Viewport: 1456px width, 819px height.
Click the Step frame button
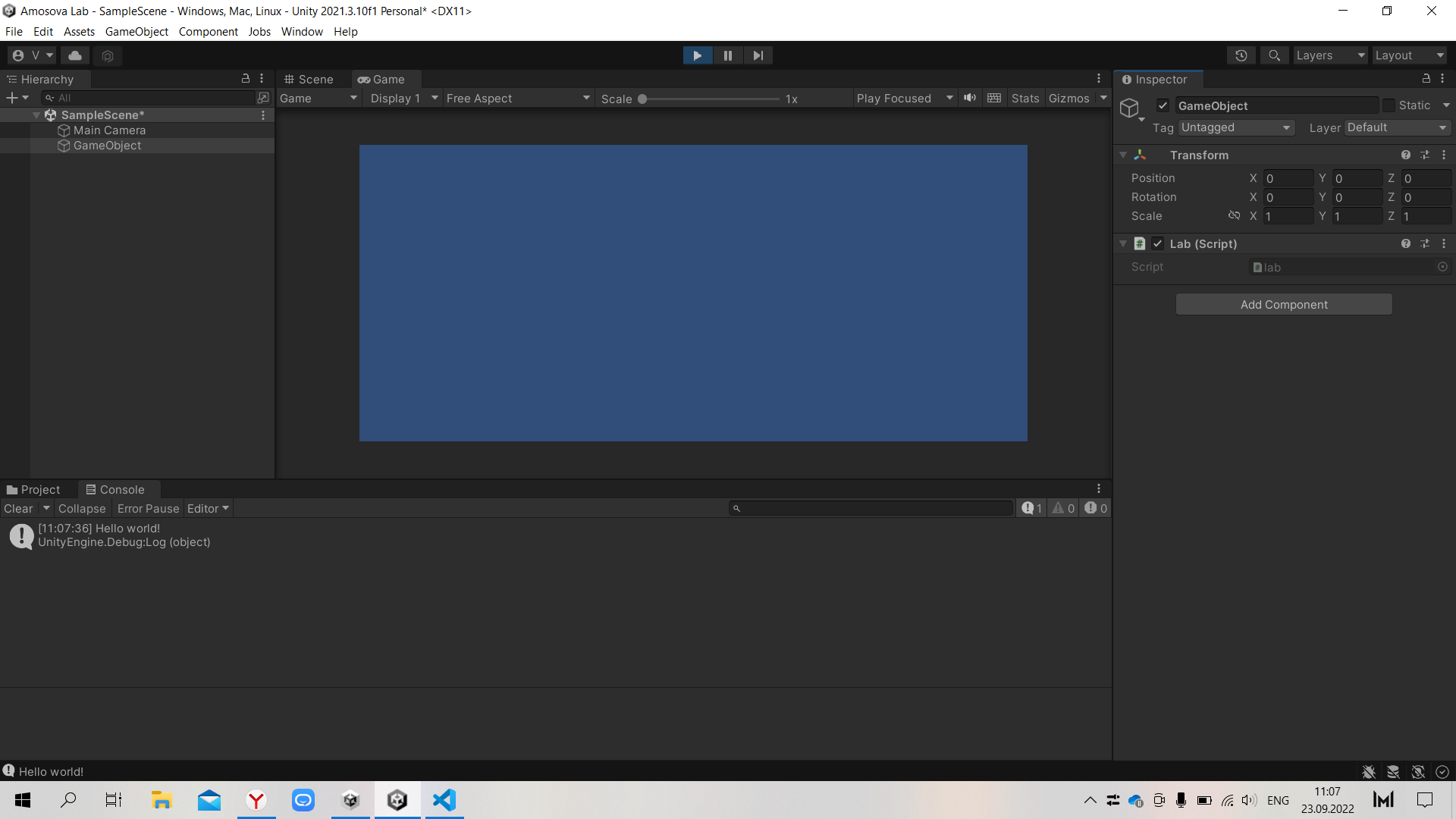[x=758, y=55]
